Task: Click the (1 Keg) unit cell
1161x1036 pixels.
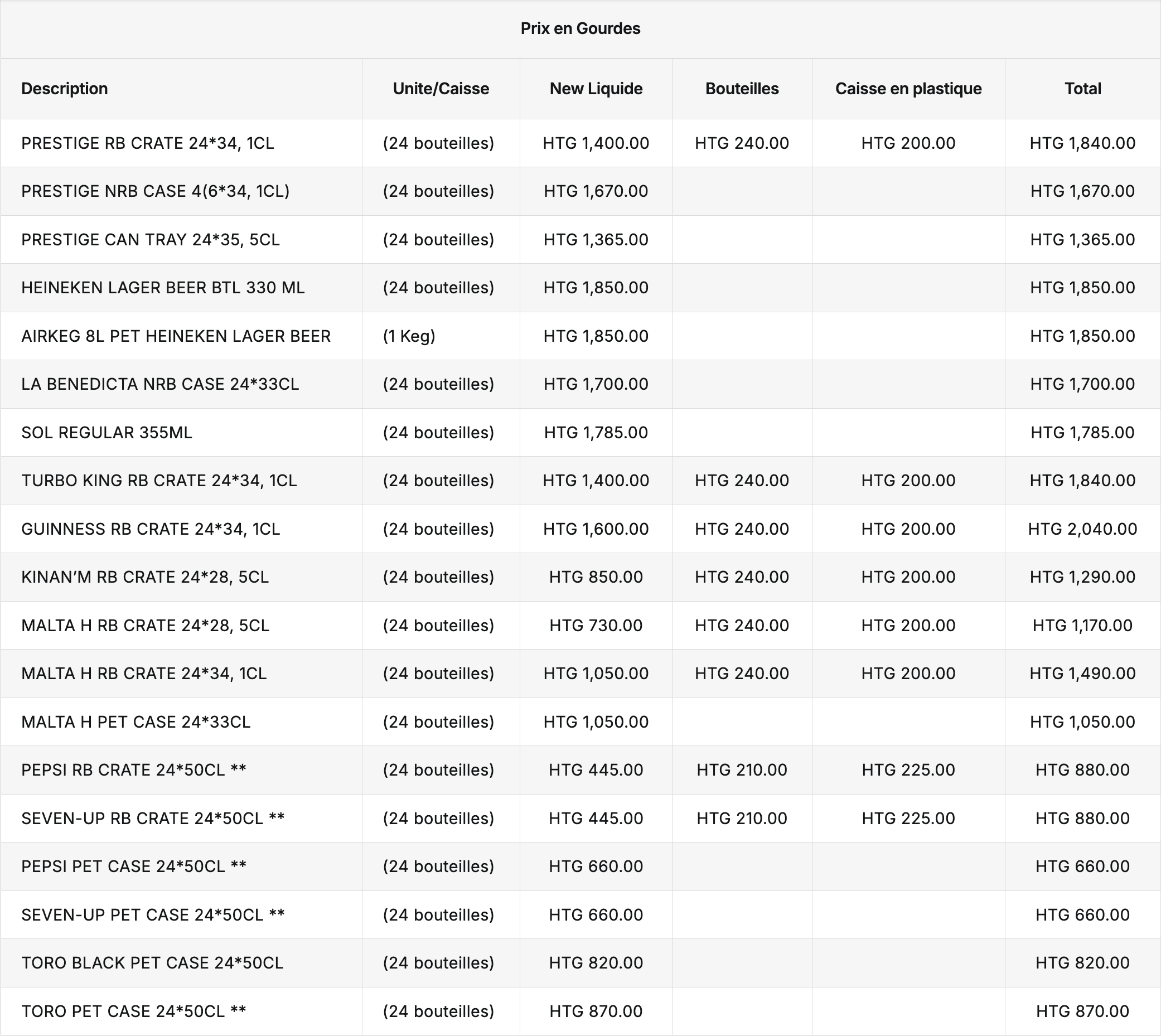Action: pyautogui.click(x=409, y=336)
